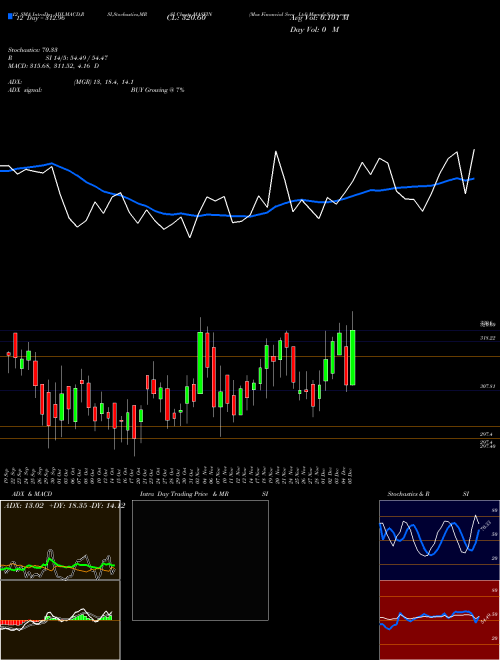The width and height of the screenshot is (500, 660).
Task: Click the 'SI 14/3: 54.49 / 54.47' value
Action: click(x=77, y=58)
